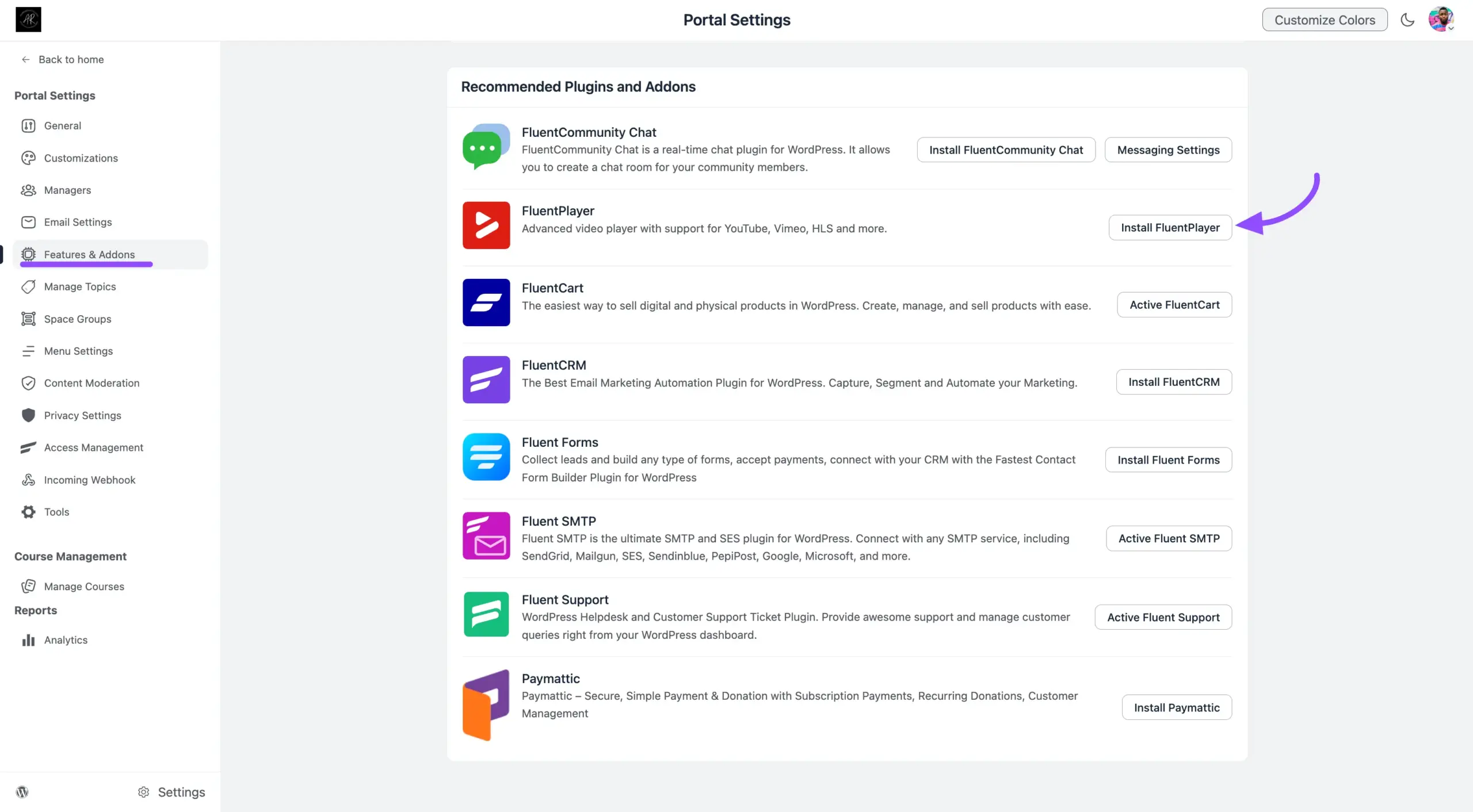Click the site logo in the header
Image resolution: width=1473 pixels, height=812 pixels.
[x=28, y=20]
